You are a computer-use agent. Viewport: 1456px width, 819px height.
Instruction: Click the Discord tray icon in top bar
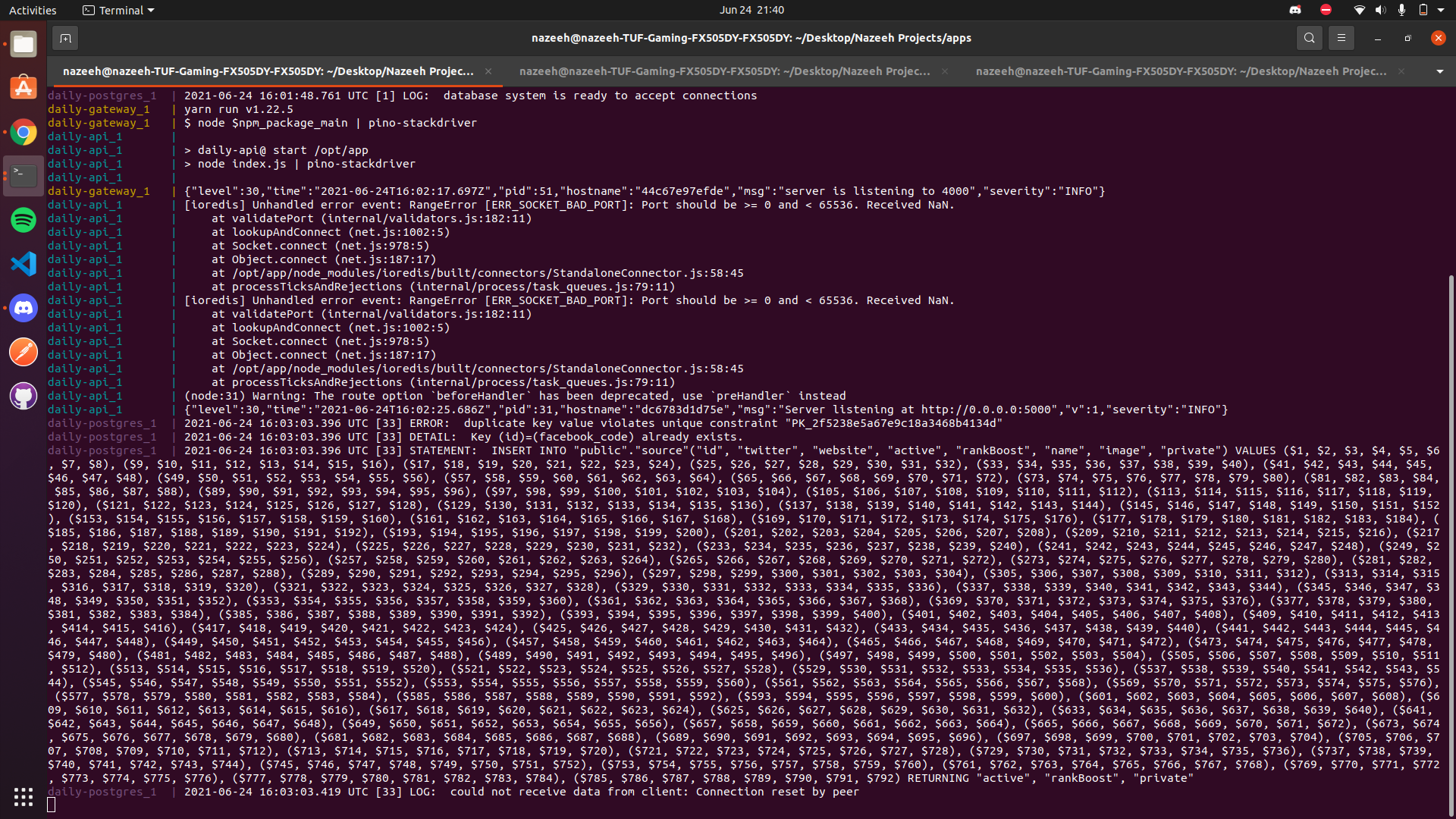click(x=1295, y=10)
